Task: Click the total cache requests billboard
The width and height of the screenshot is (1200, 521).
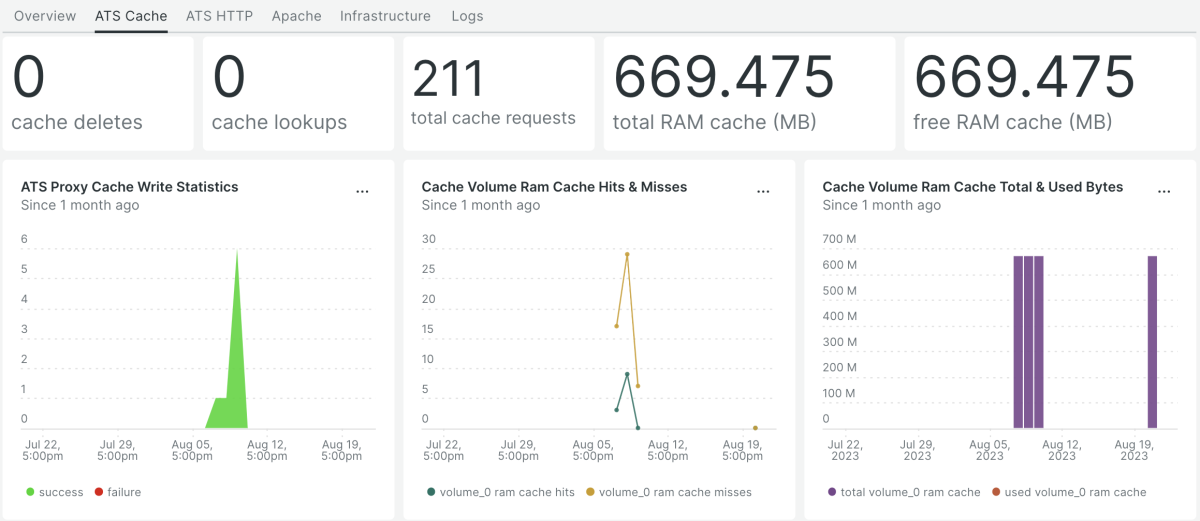Action: (498, 94)
